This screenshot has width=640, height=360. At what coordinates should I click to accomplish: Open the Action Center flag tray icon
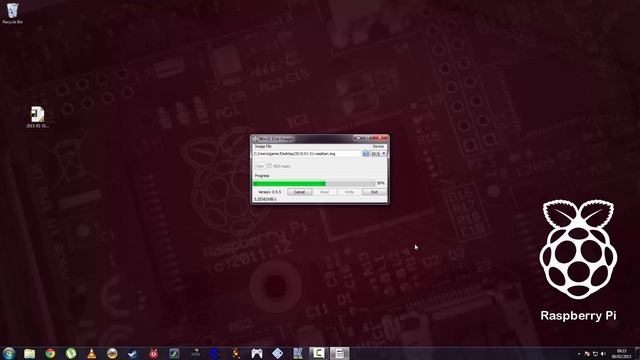(587, 354)
